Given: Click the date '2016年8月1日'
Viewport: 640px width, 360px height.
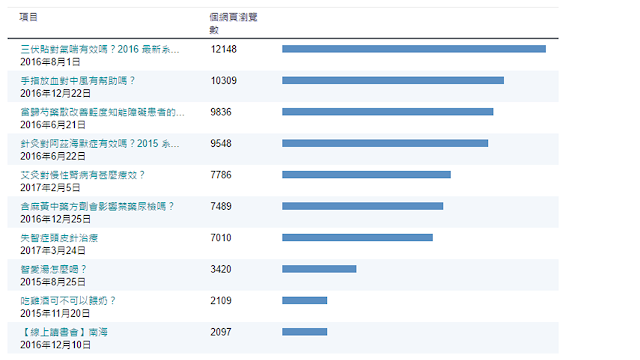Looking at the screenshot, I should (x=50, y=62).
